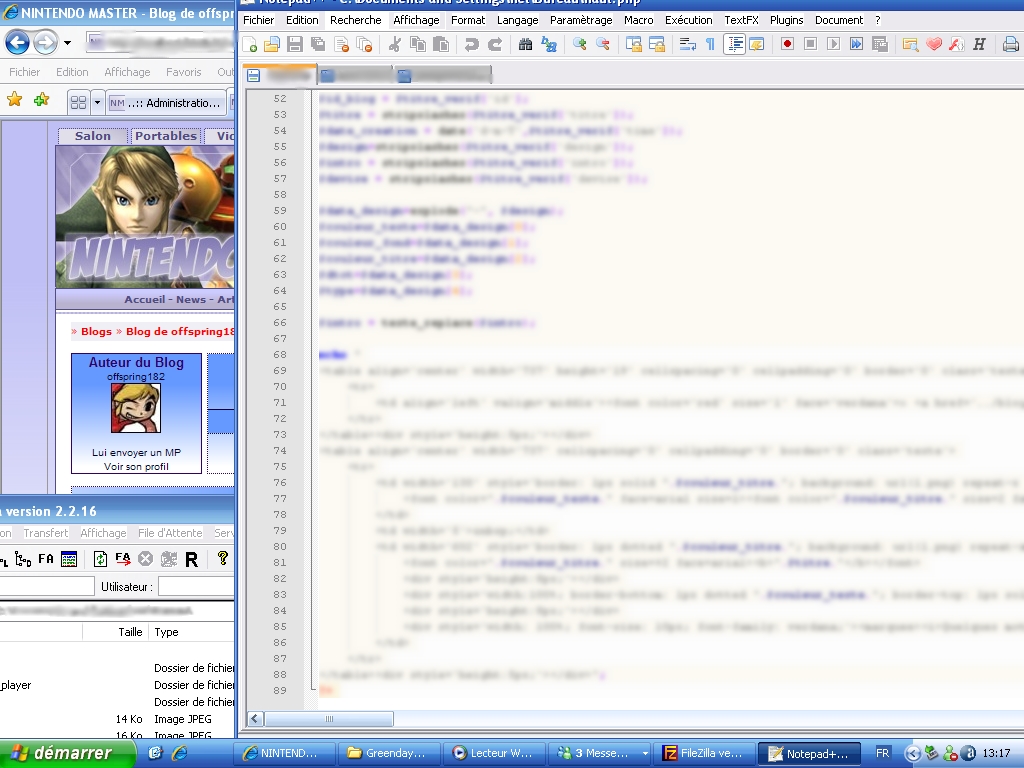
Task: Open the Windows démarrer start menu
Action: [67, 754]
